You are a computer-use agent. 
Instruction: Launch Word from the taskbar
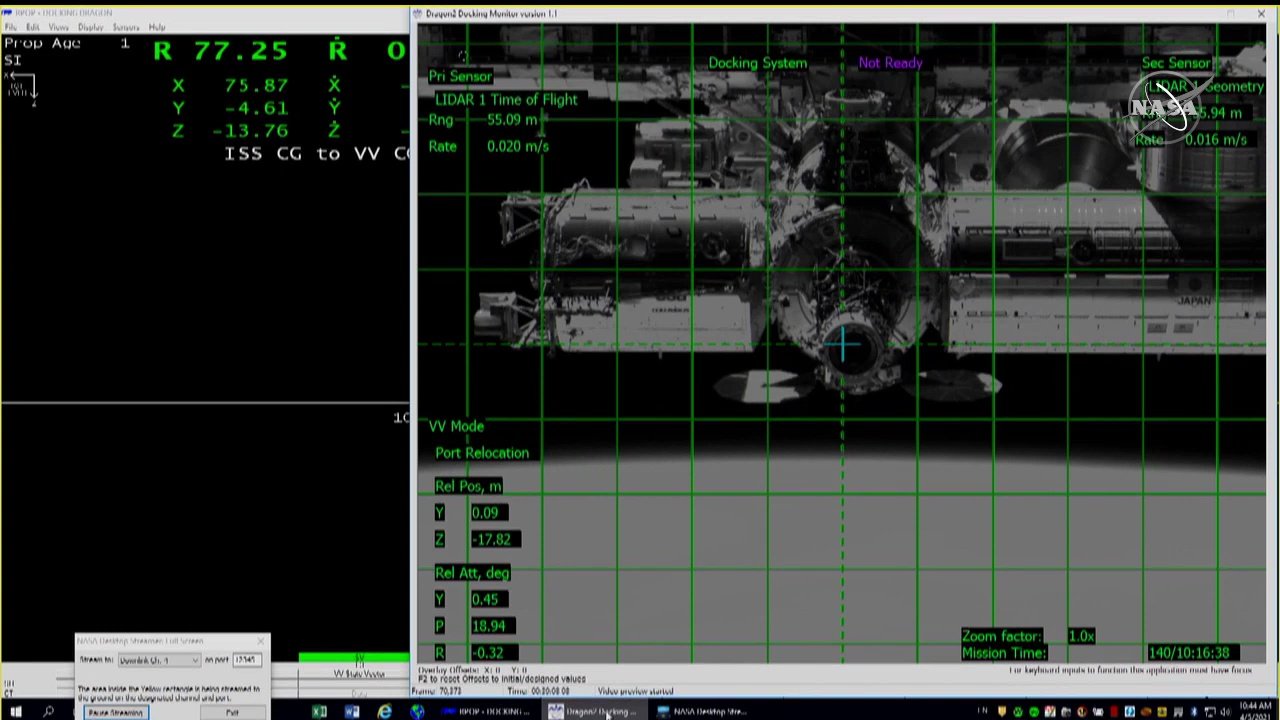pyautogui.click(x=352, y=712)
